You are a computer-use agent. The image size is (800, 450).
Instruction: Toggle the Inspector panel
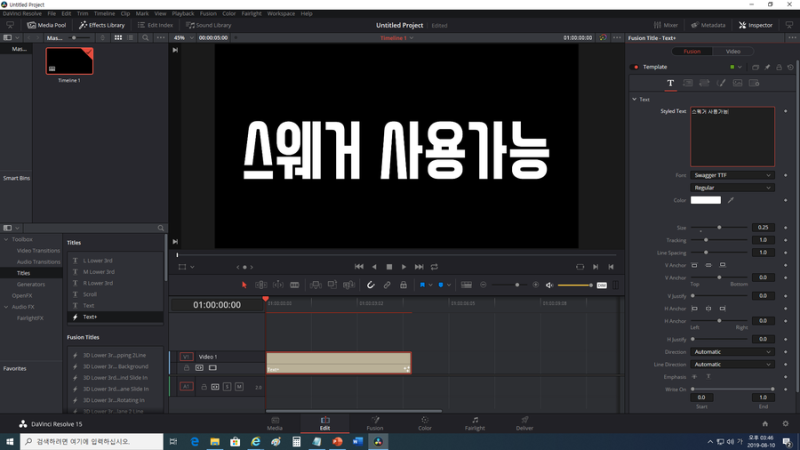click(756, 25)
